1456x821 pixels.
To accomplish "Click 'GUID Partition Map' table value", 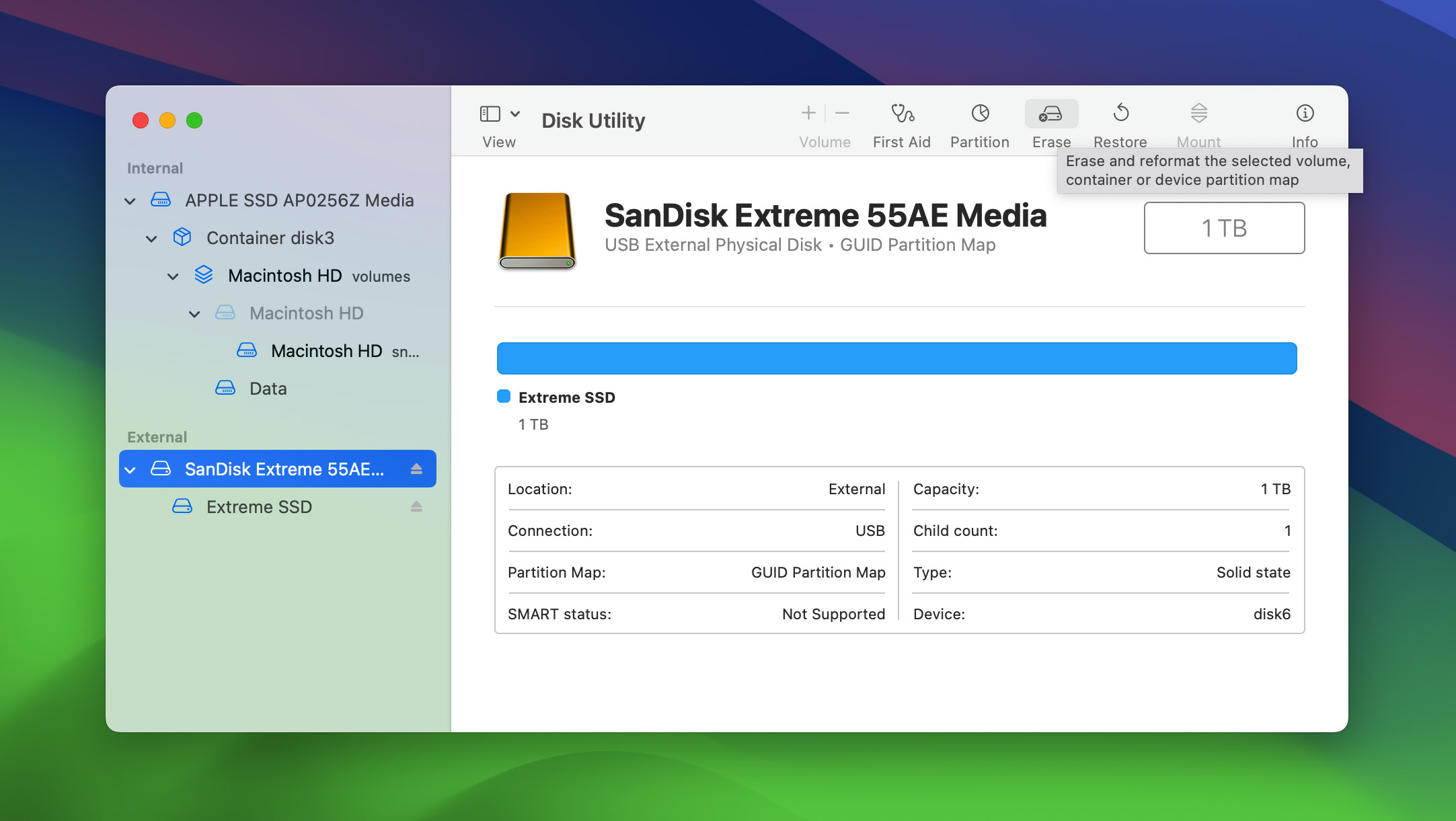I will [x=818, y=572].
